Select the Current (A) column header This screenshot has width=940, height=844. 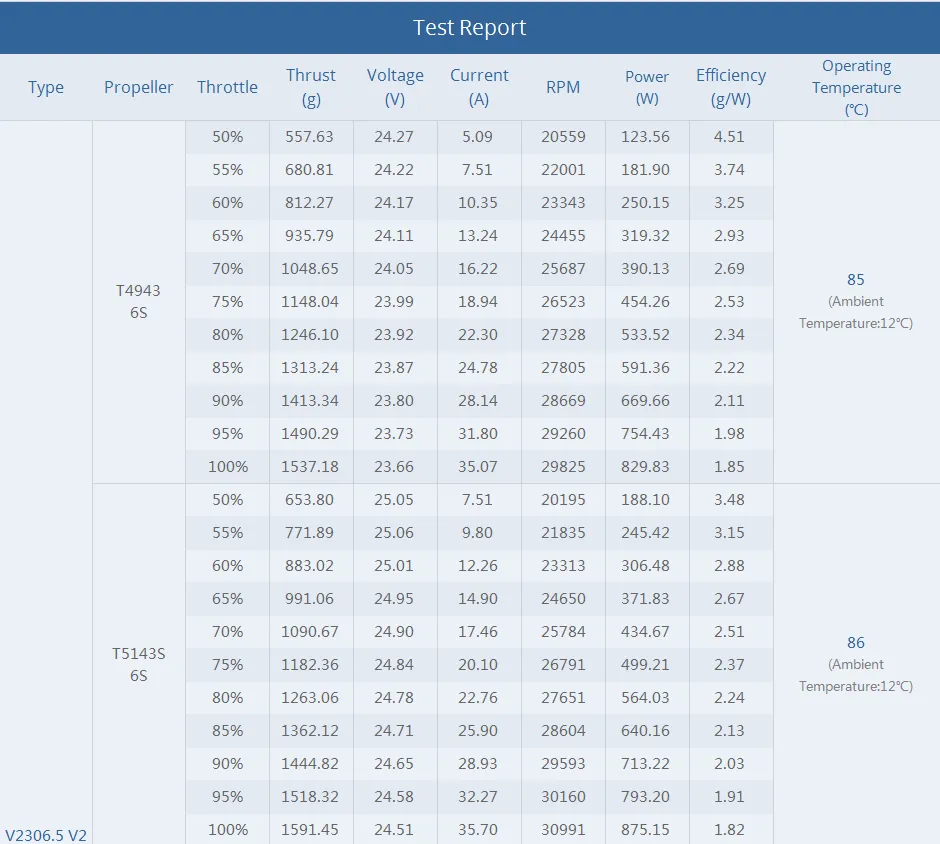[x=479, y=87]
